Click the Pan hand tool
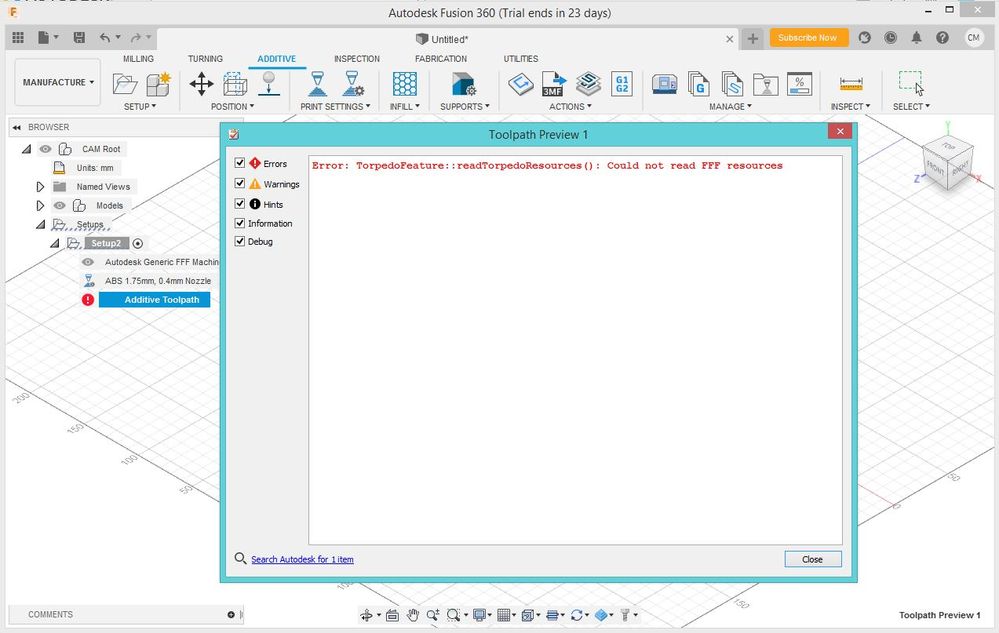The image size is (999, 633). (x=413, y=615)
